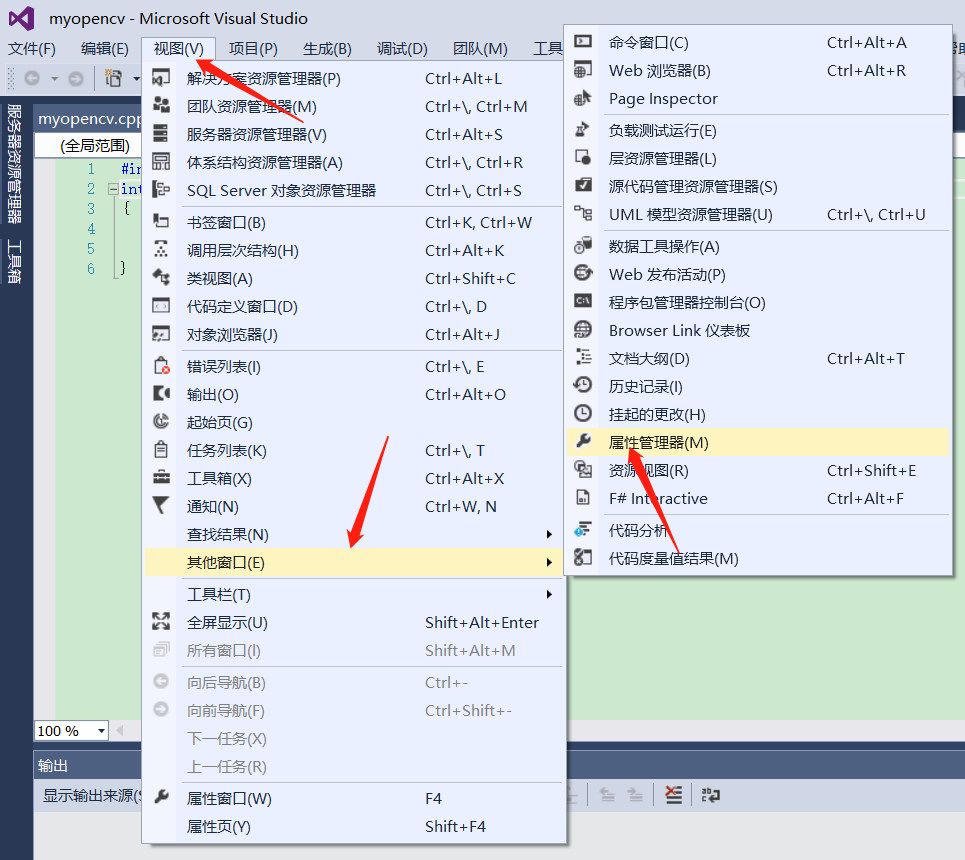Choose F# Interactive entry

pyautogui.click(x=758, y=498)
